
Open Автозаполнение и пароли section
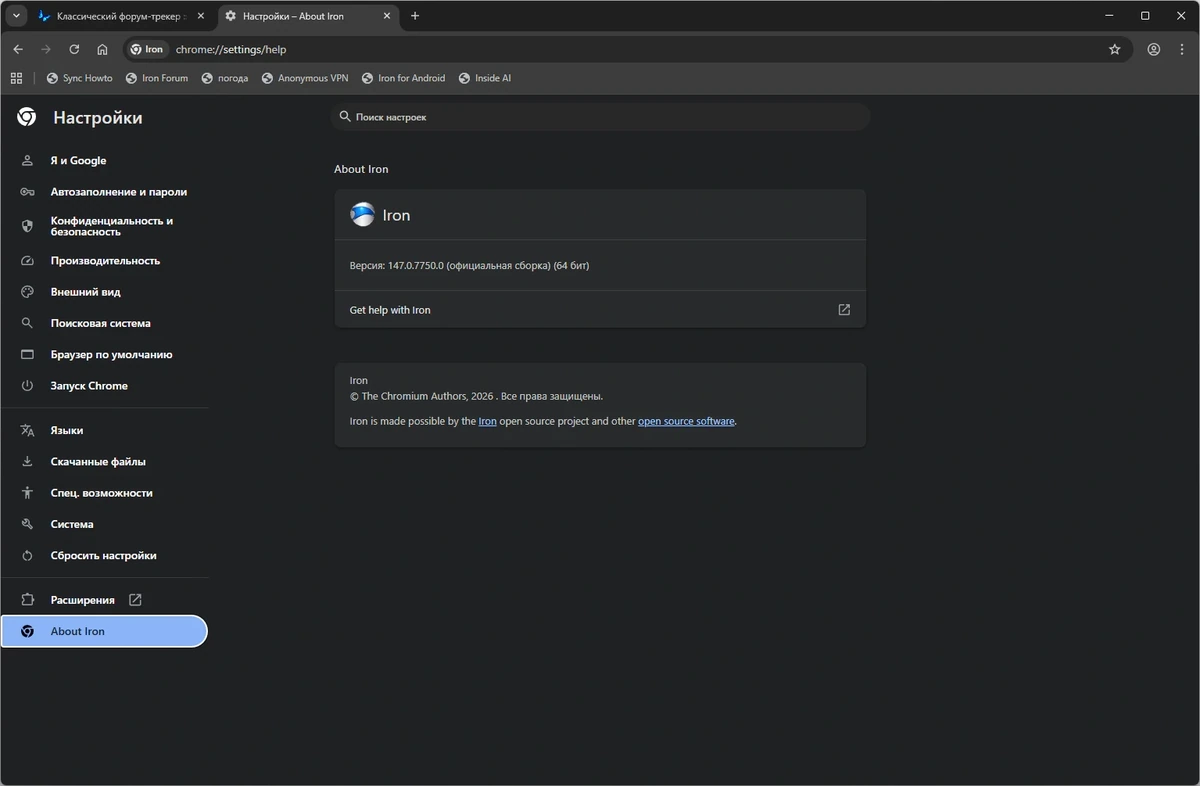click(x=104, y=192)
